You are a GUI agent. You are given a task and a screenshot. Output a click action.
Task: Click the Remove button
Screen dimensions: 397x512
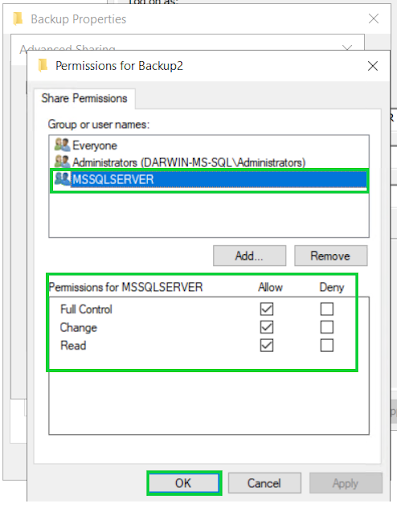click(x=331, y=256)
